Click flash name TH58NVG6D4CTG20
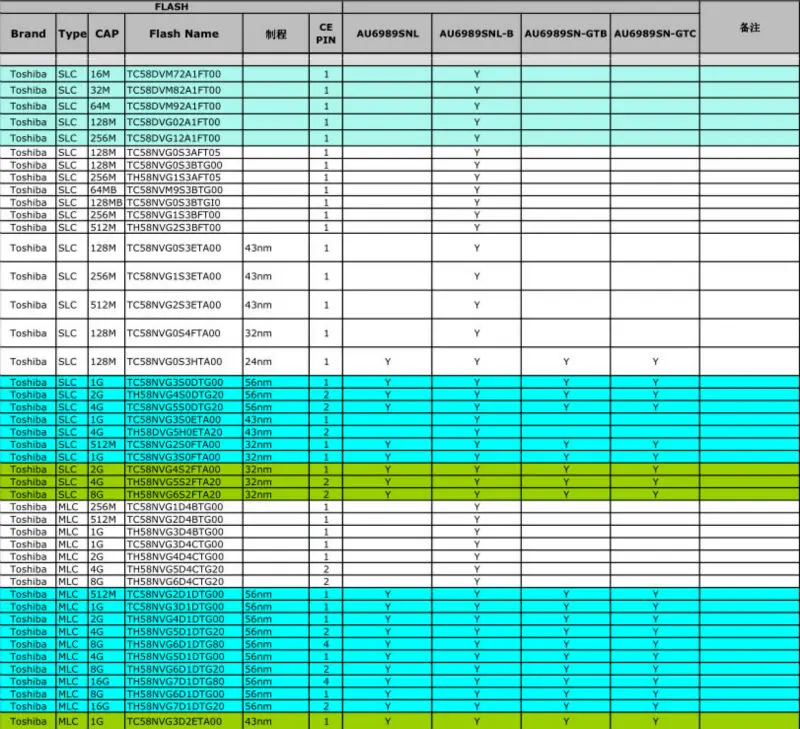The height and width of the screenshot is (729, 800). (x=175, y=582)
